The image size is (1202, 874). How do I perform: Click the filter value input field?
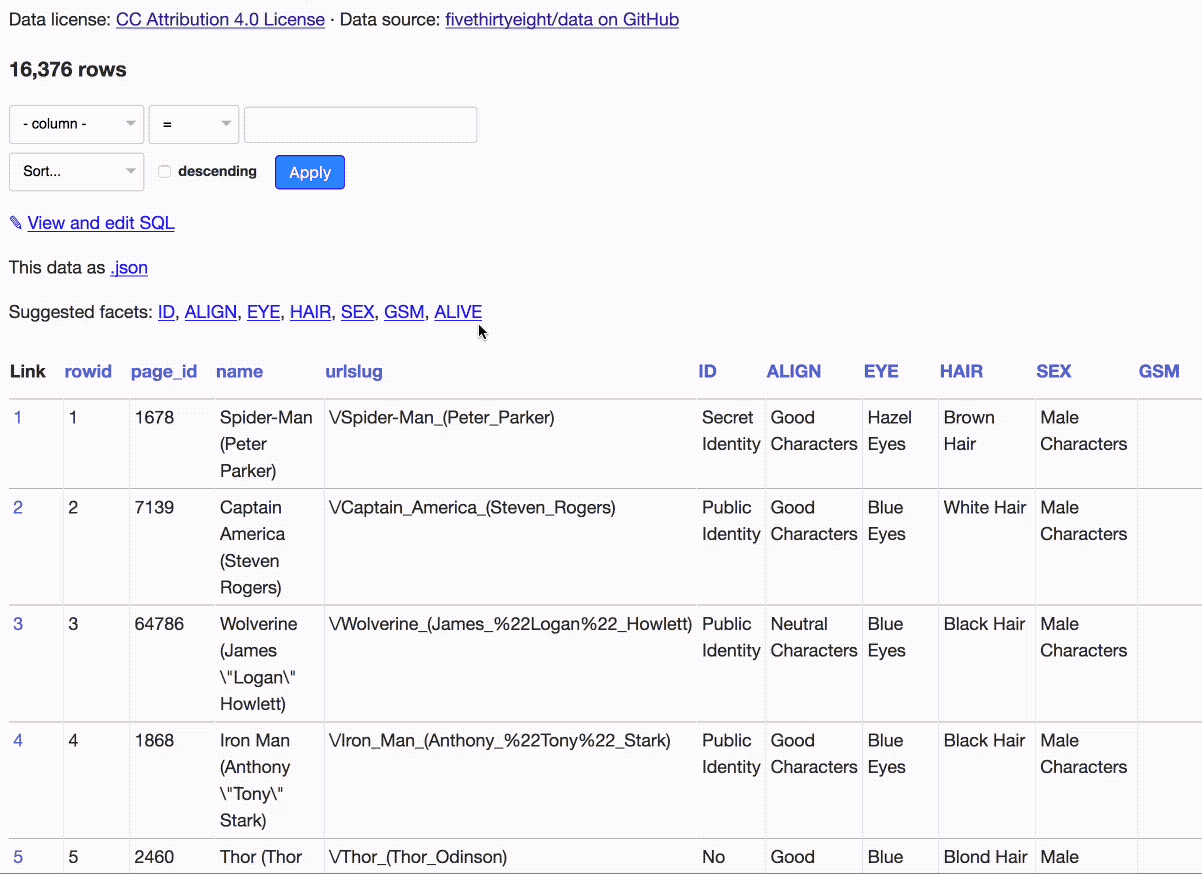coord(360,124)
